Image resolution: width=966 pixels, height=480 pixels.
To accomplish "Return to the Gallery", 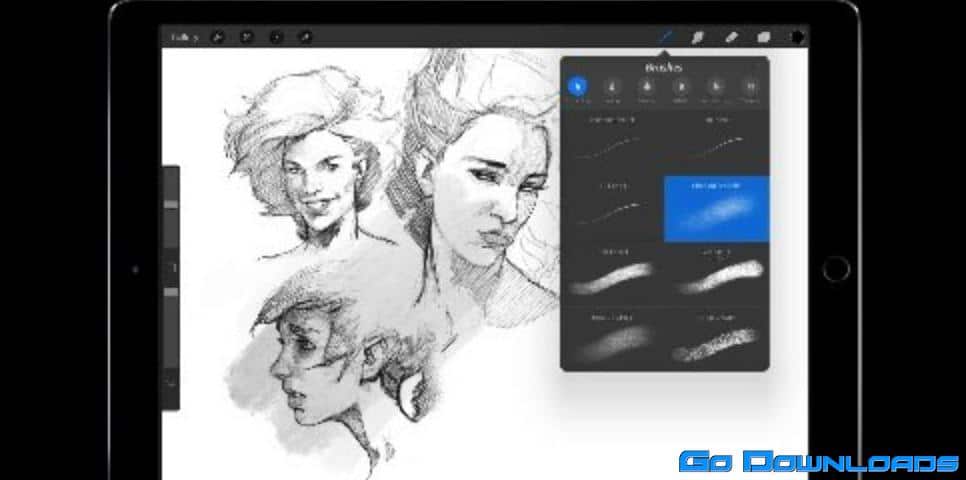I will [x=183, y=38].
